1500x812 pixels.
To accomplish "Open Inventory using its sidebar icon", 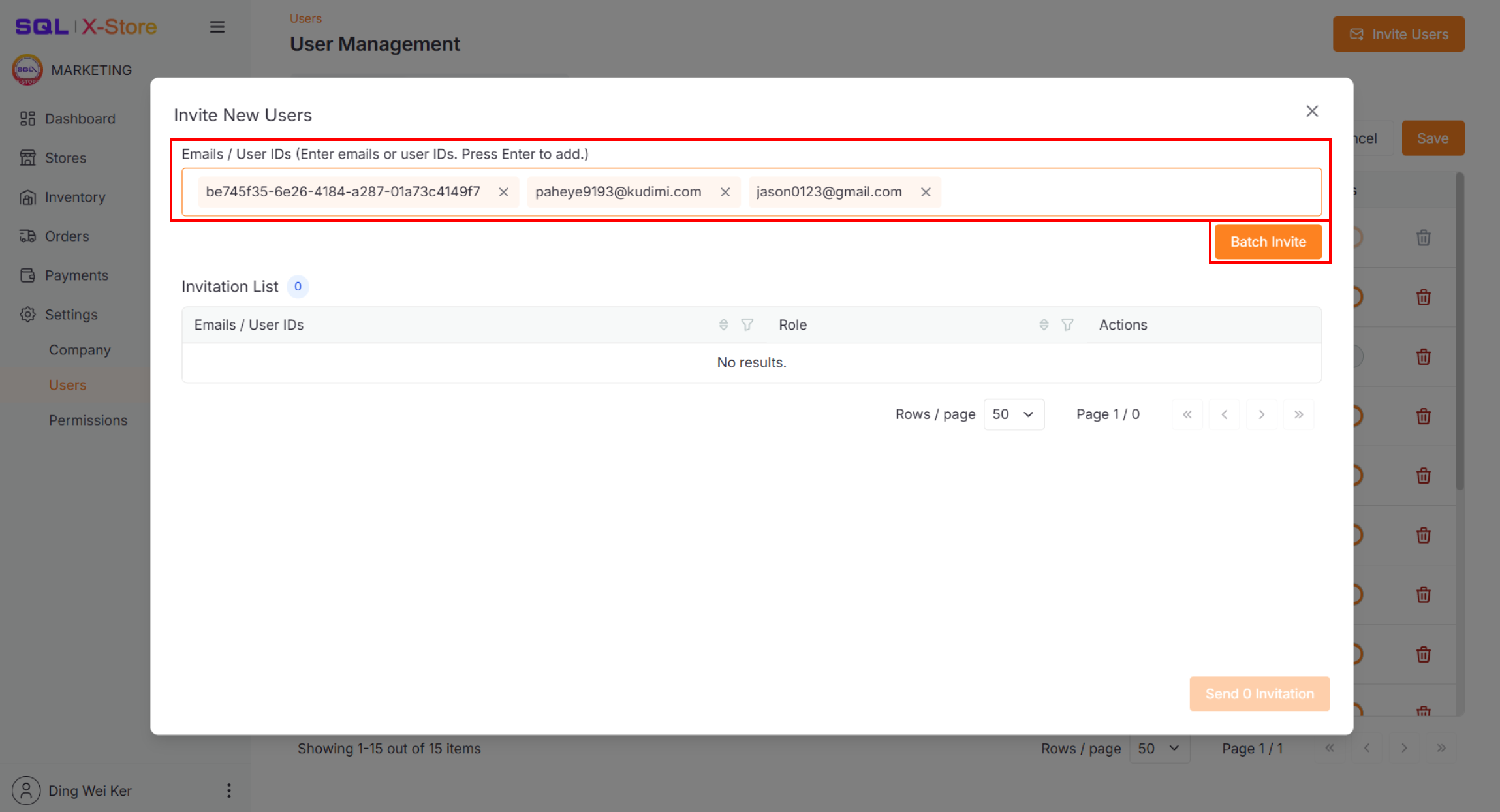I will (x=27, y=196).
